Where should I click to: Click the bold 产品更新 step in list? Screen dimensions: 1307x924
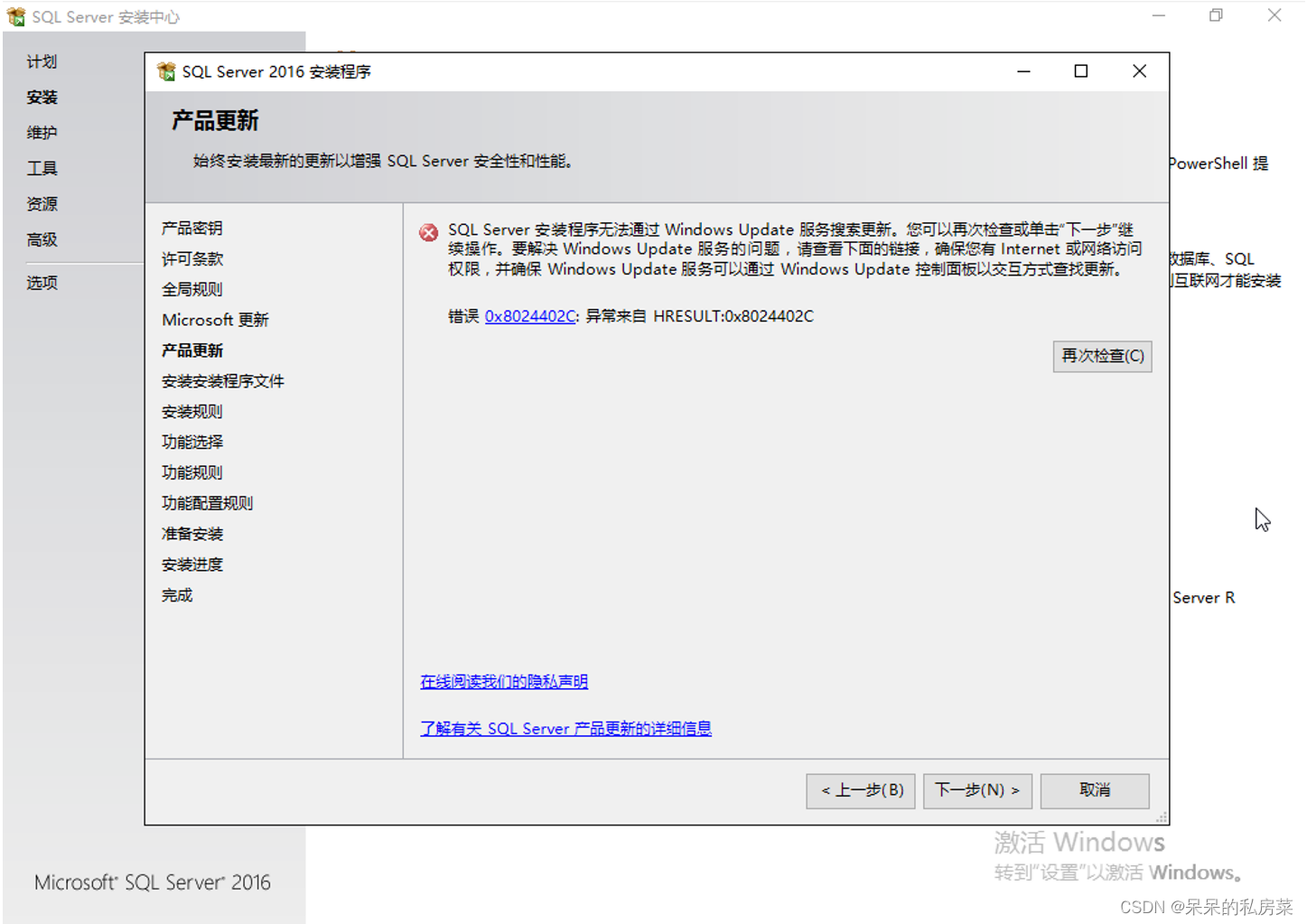point(191,350)
